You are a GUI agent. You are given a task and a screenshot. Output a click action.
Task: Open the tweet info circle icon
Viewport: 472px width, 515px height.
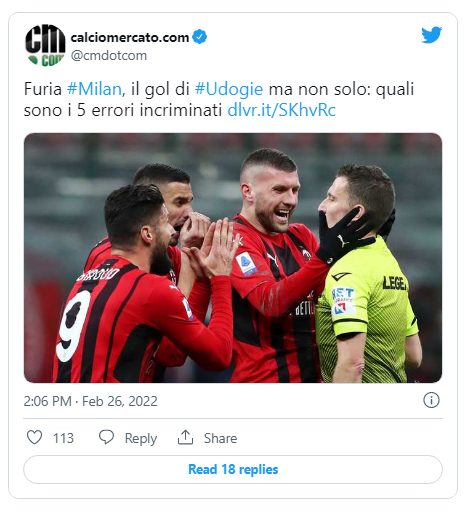431,400
